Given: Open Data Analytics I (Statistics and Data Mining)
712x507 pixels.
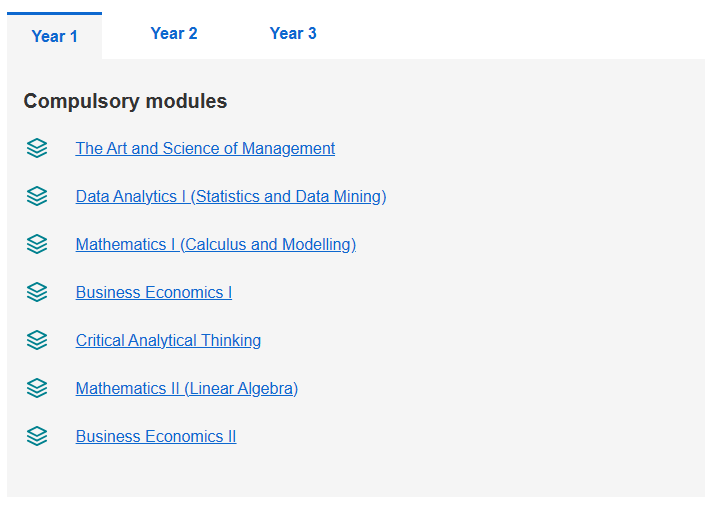Looking at the screenshot, I should pos(231,197).
